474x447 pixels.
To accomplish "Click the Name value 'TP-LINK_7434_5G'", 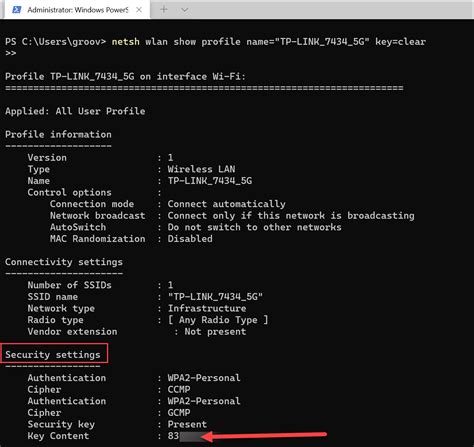I will (210, 181).
